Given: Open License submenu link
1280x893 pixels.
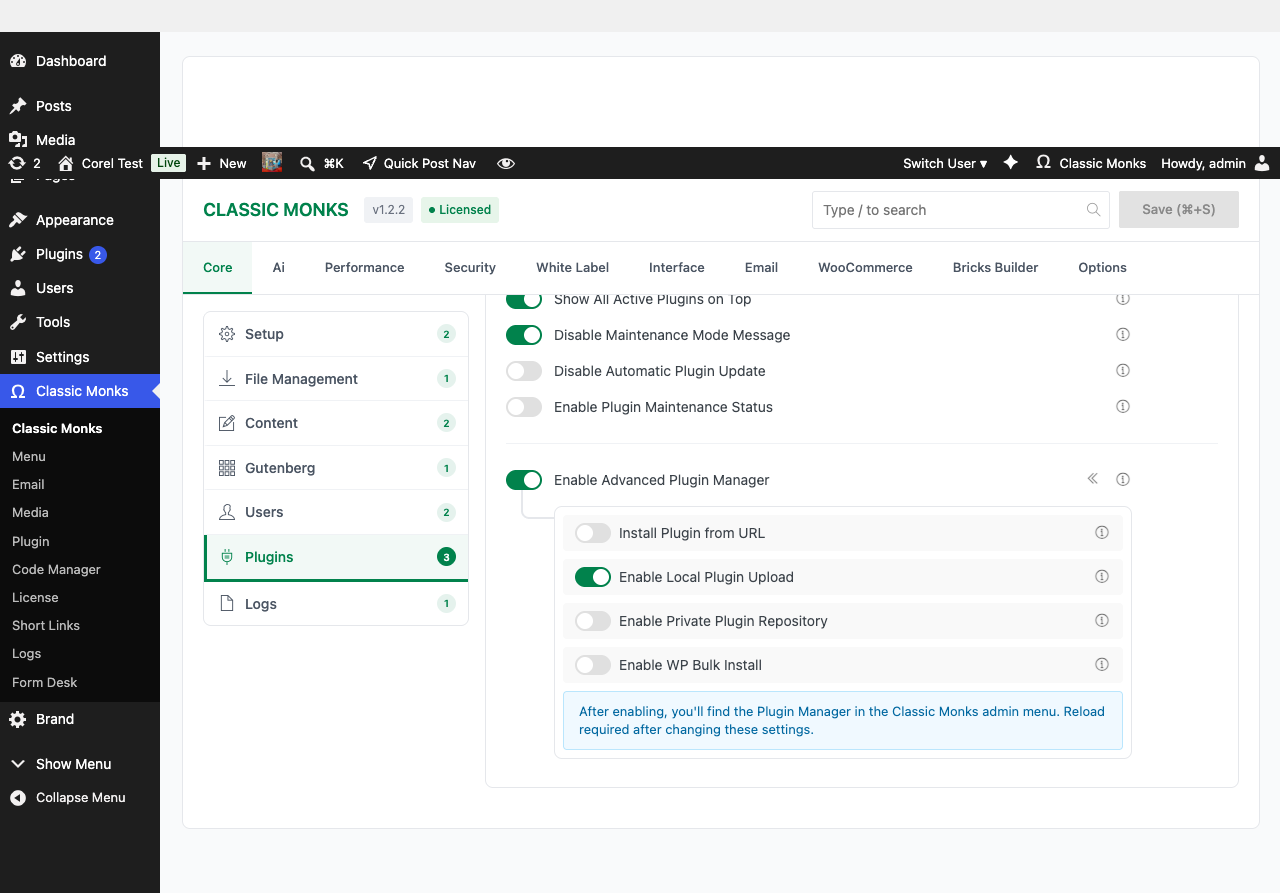Looking at the screenshot, I should coord(35,597).
